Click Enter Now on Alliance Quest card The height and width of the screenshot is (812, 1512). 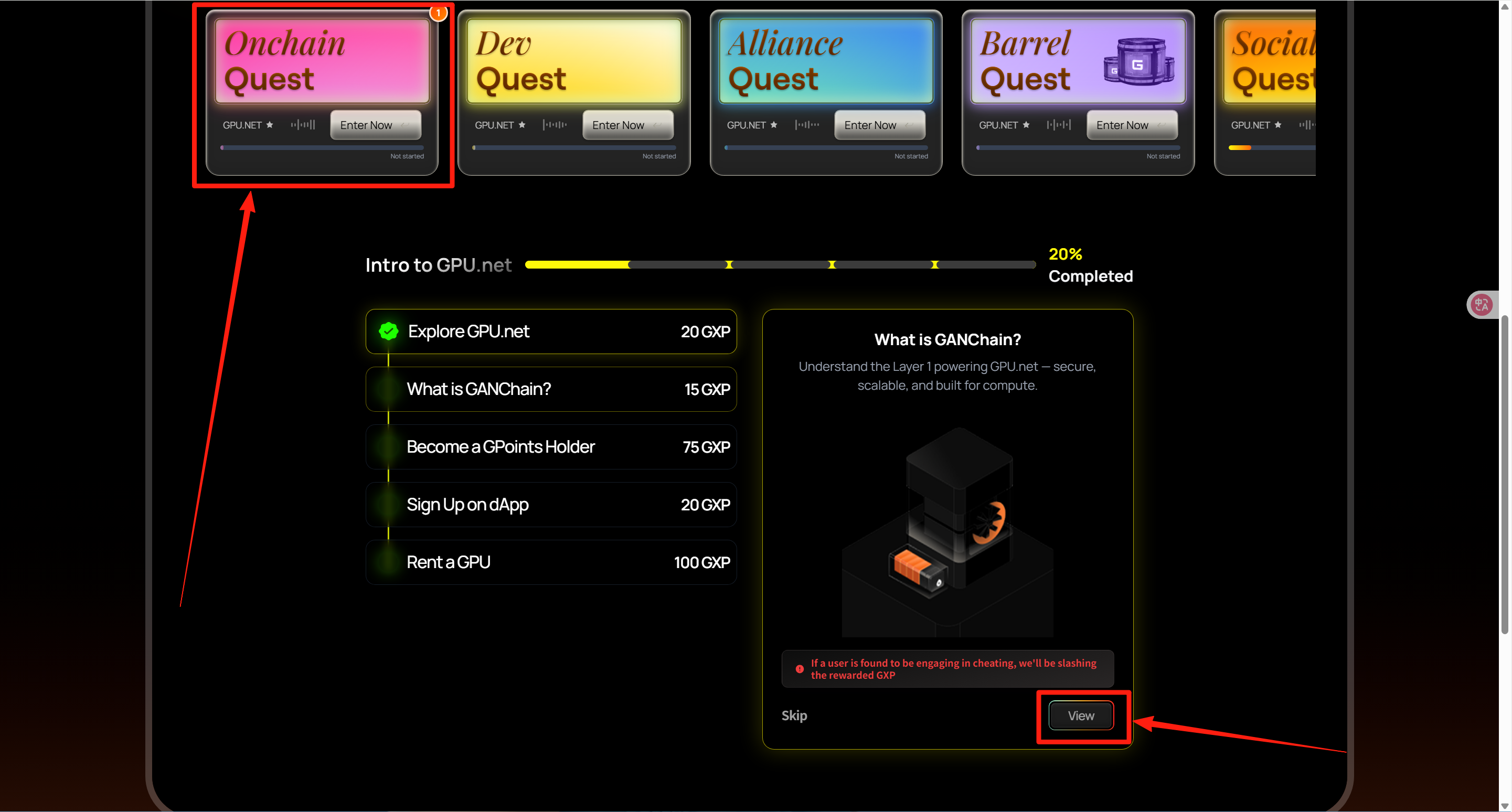pyautogui.click(x=880, y=125)
